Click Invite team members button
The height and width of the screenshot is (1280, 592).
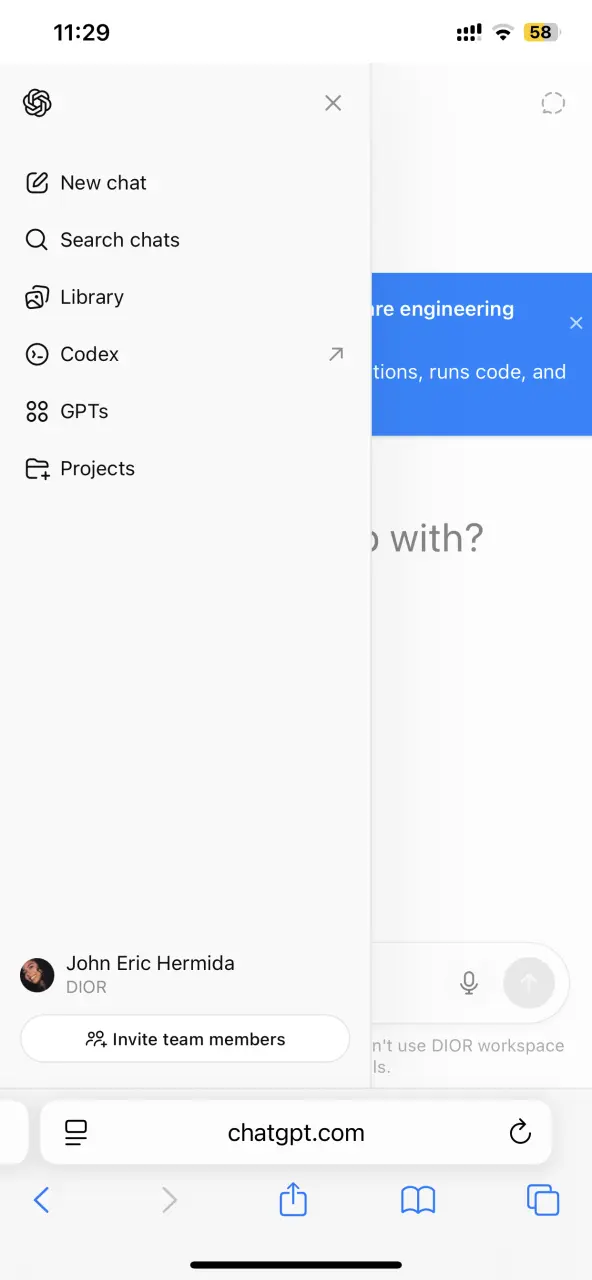[x=185, y=1039]
